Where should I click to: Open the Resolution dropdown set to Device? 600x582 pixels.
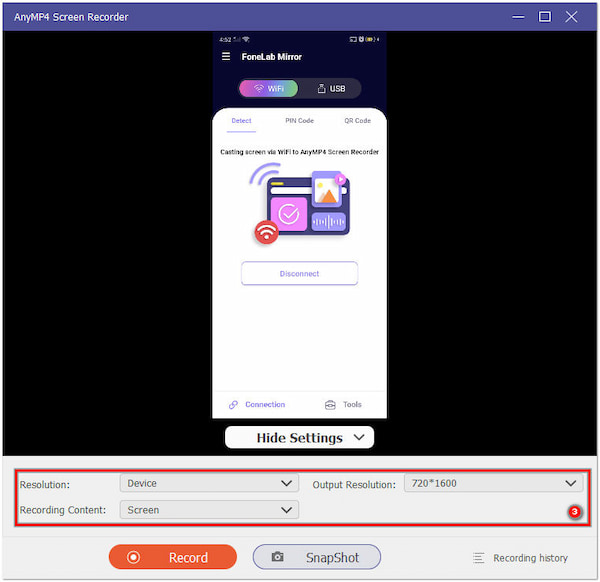(209, 483)
